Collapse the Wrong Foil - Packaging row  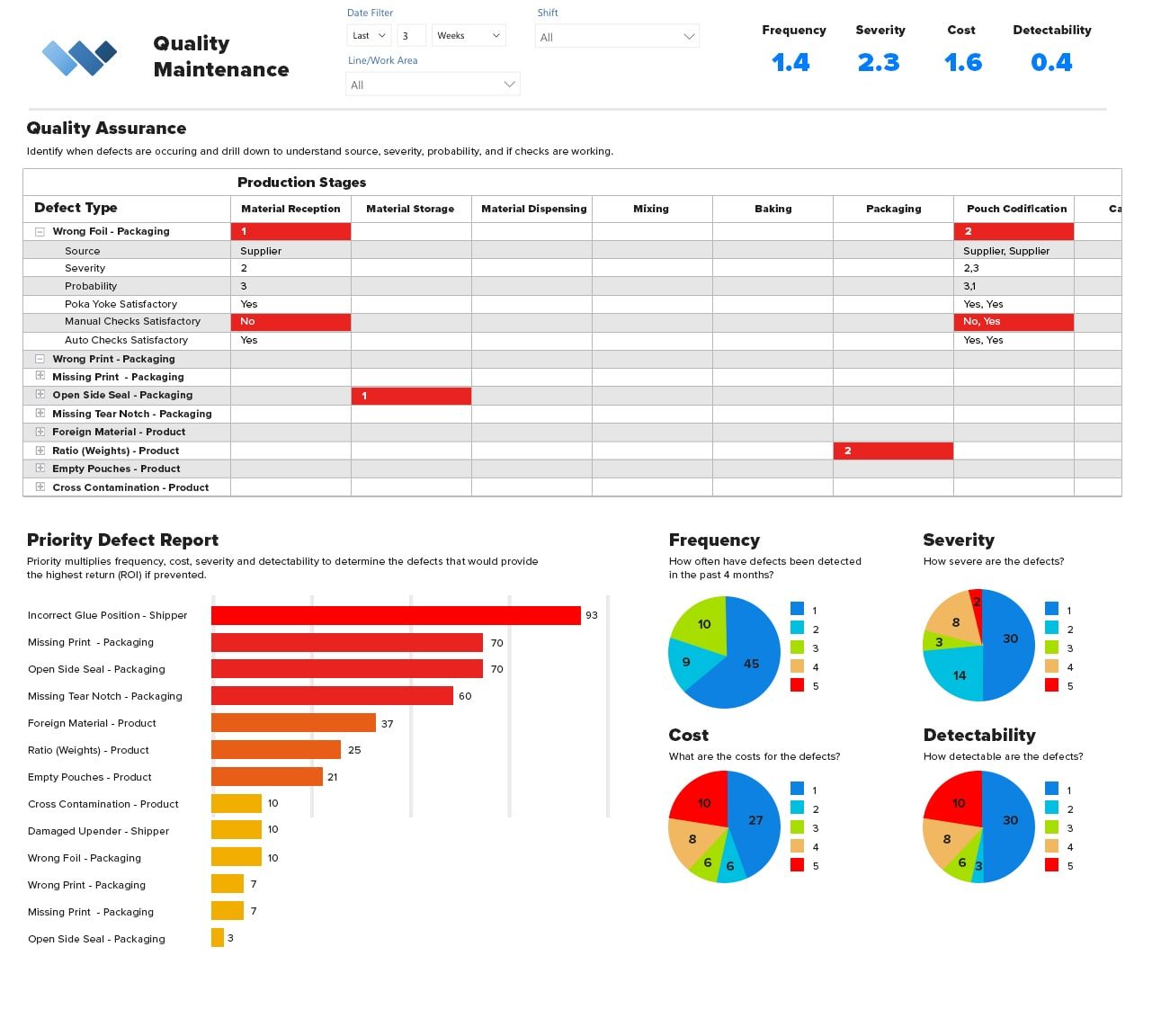tap(39, 231)
